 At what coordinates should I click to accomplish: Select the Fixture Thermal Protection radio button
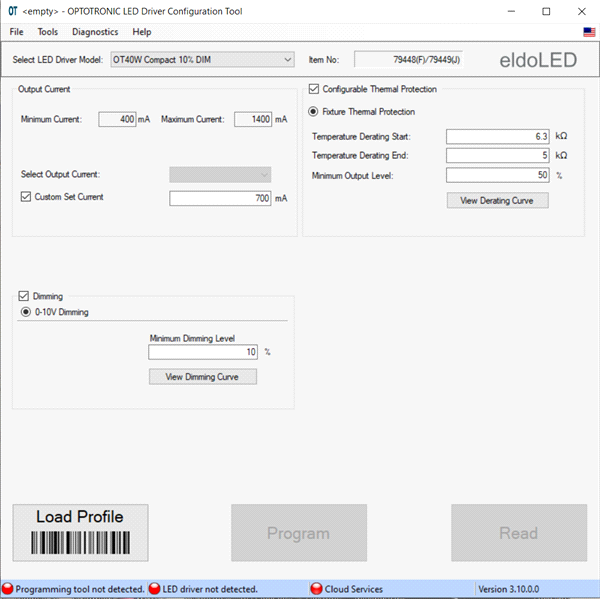point(314,112)
